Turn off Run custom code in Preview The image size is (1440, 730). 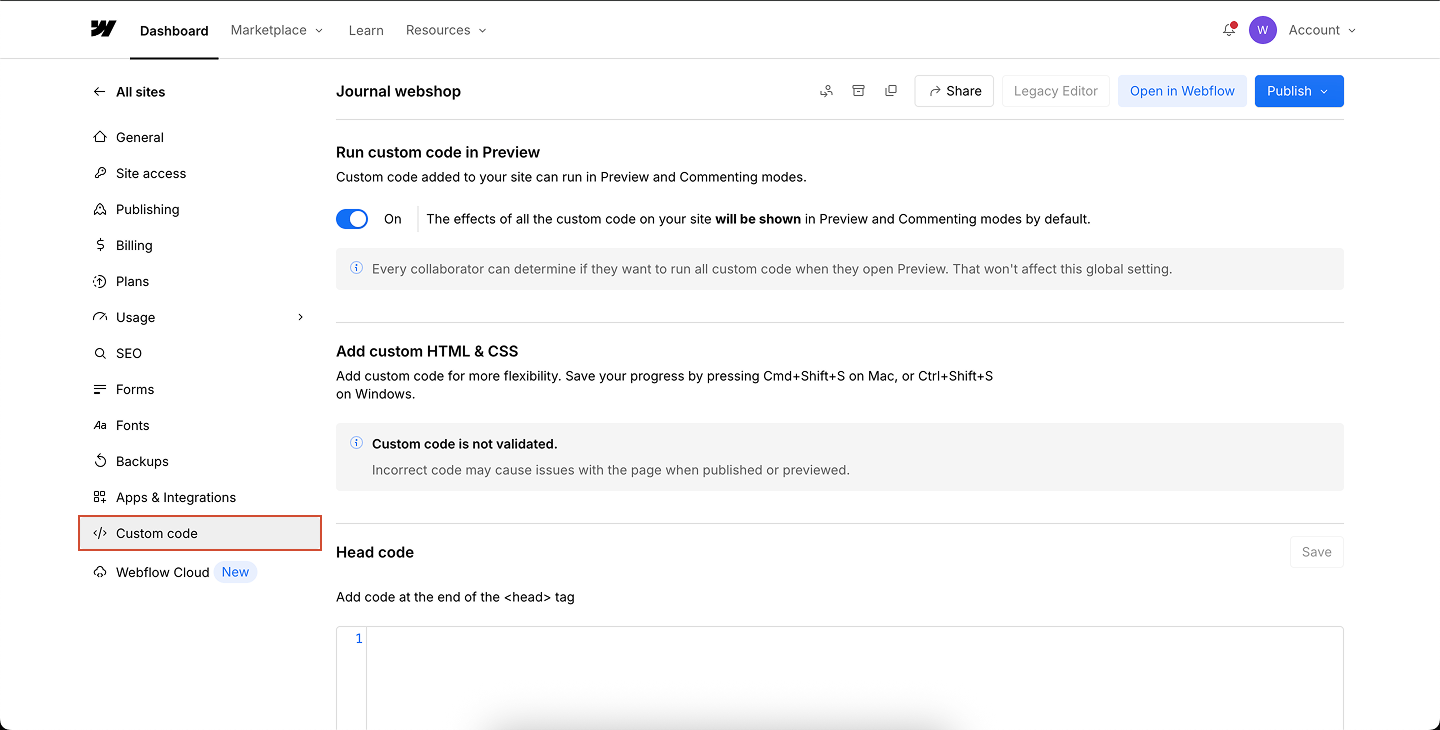coord(352,219)
